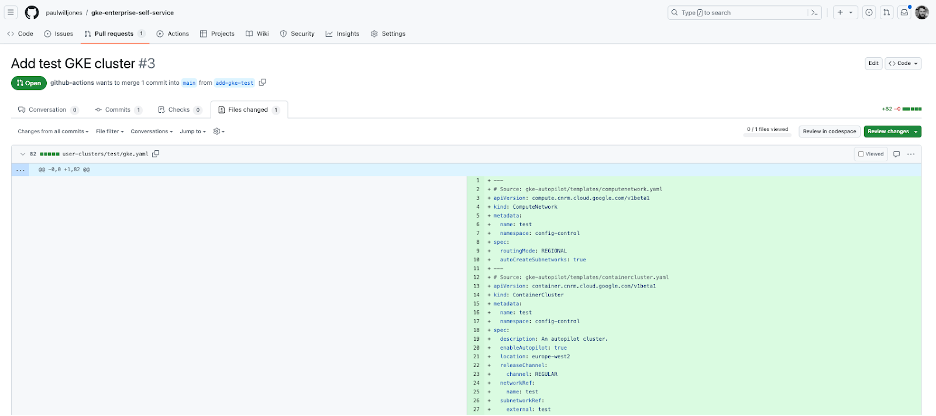This screenshot has height=416, width=936.
Task: Open the File filter dropdown
Action: click(110, 131)
